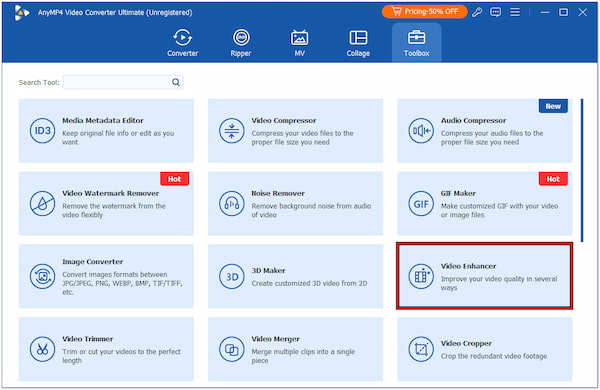Click 'Keep original file info' description

tap(118, 137)
